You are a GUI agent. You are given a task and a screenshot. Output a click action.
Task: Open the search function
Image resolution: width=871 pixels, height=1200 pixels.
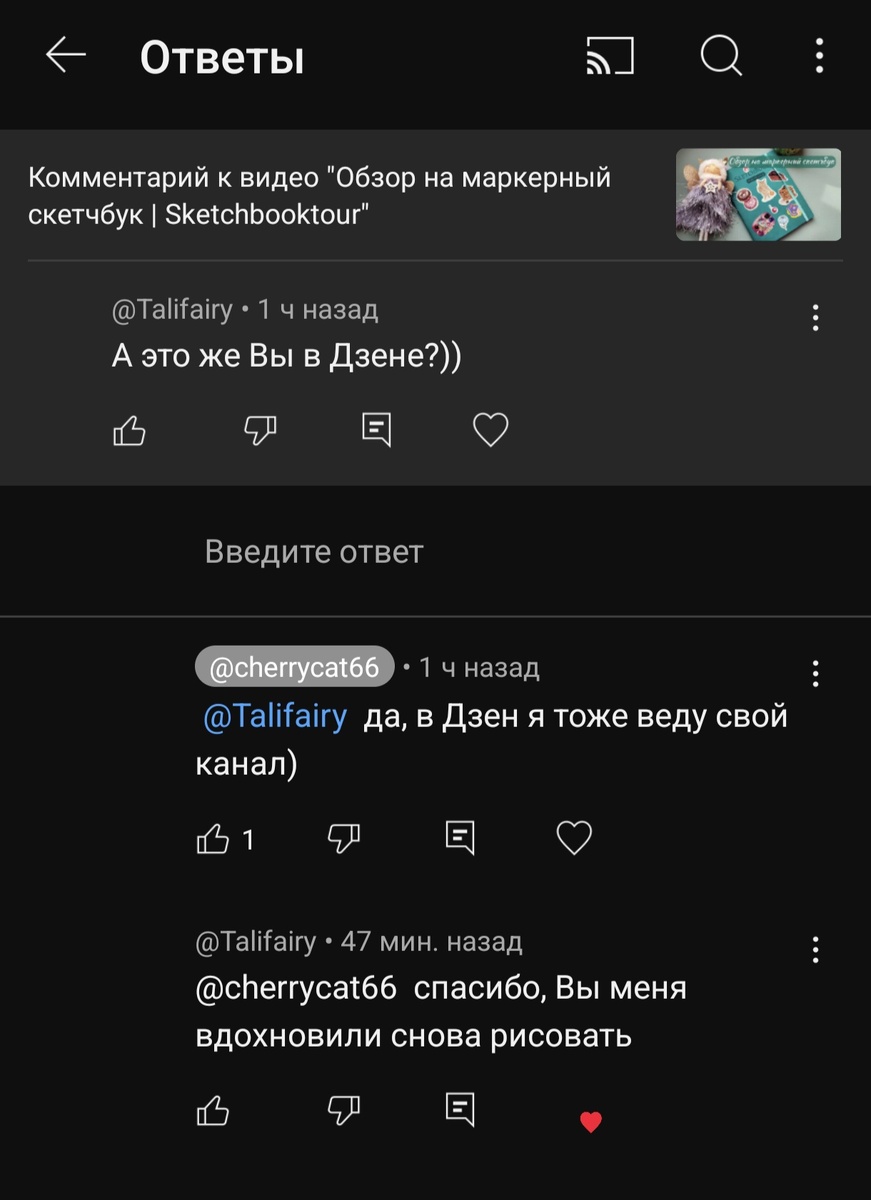pos(720,57)
